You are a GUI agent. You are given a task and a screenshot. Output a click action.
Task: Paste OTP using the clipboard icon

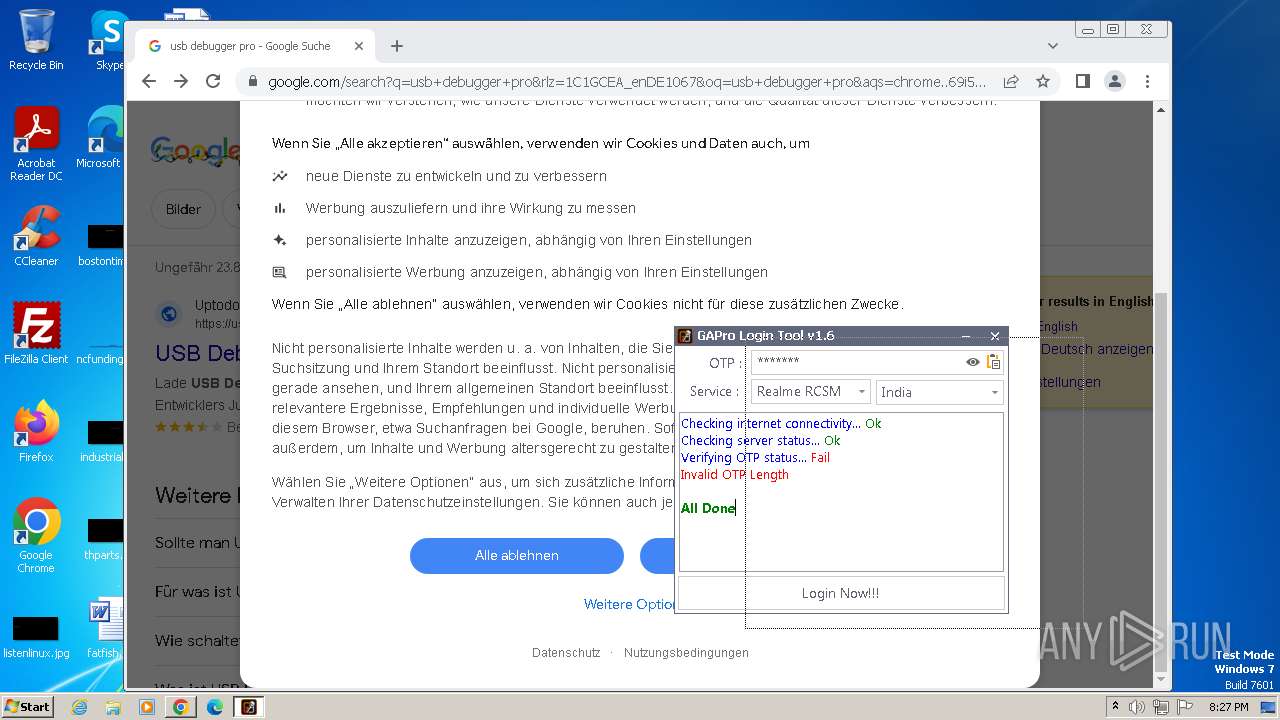pos(993,362)
